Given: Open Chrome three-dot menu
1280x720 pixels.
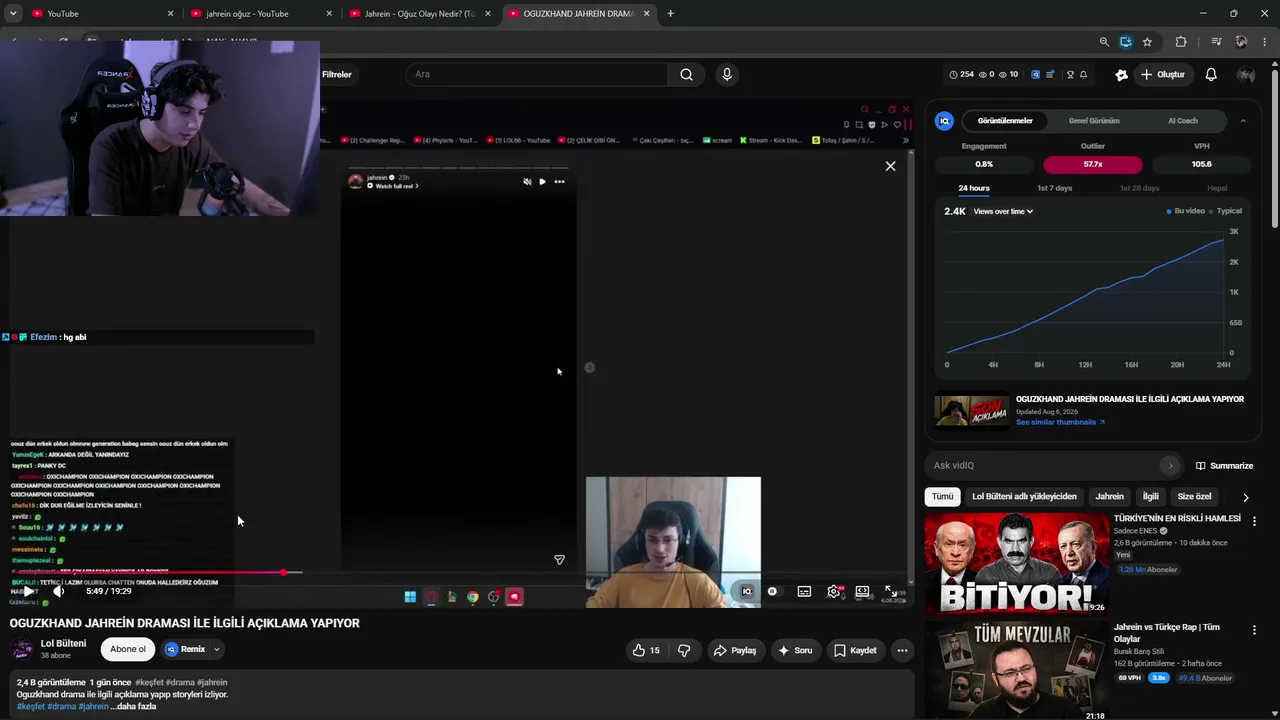Looking at the screenshot, I should click(x=1266, y=42).
